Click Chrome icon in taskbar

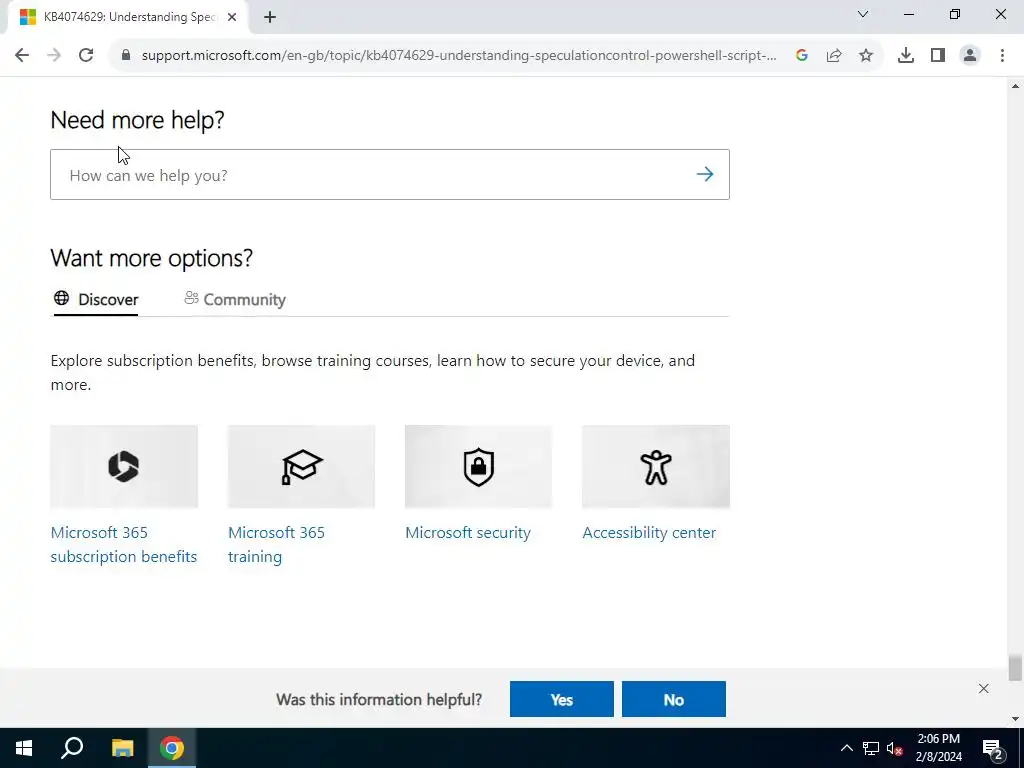click(172, 748)
